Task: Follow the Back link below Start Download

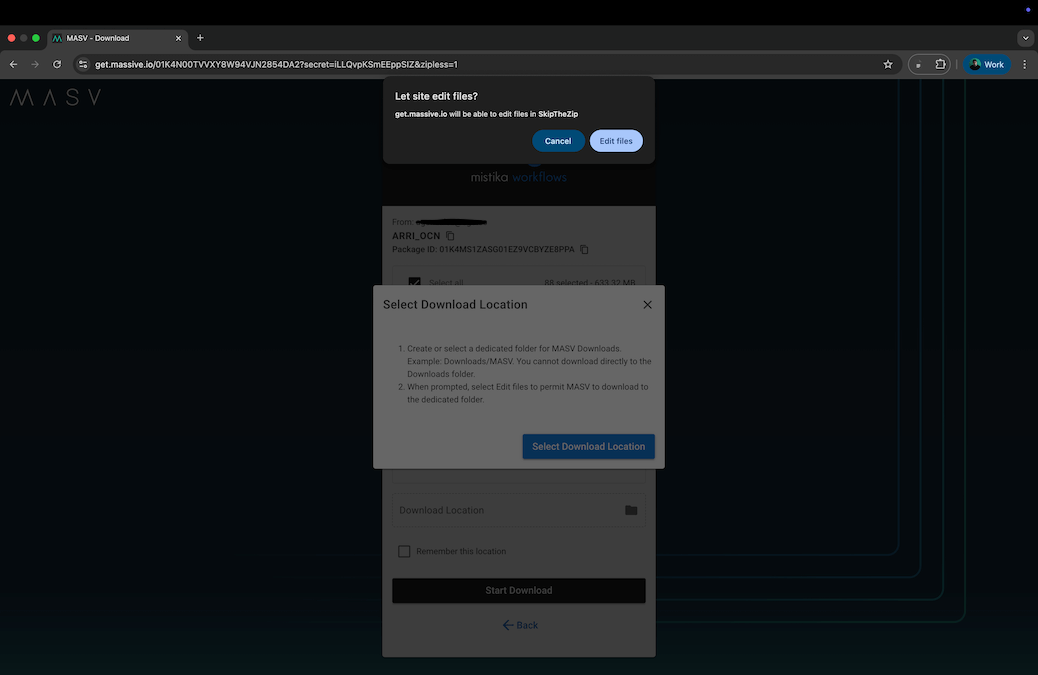Action: (x=520, y=624)
